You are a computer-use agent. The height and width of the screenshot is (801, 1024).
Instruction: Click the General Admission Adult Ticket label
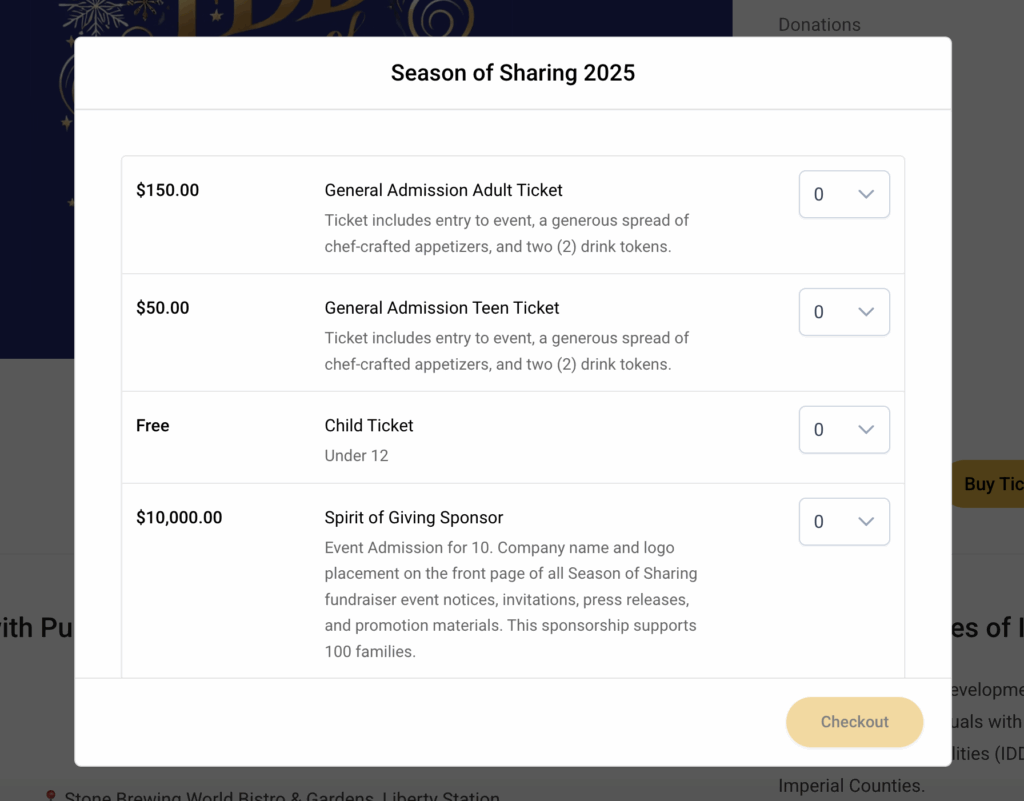(443, 189)
